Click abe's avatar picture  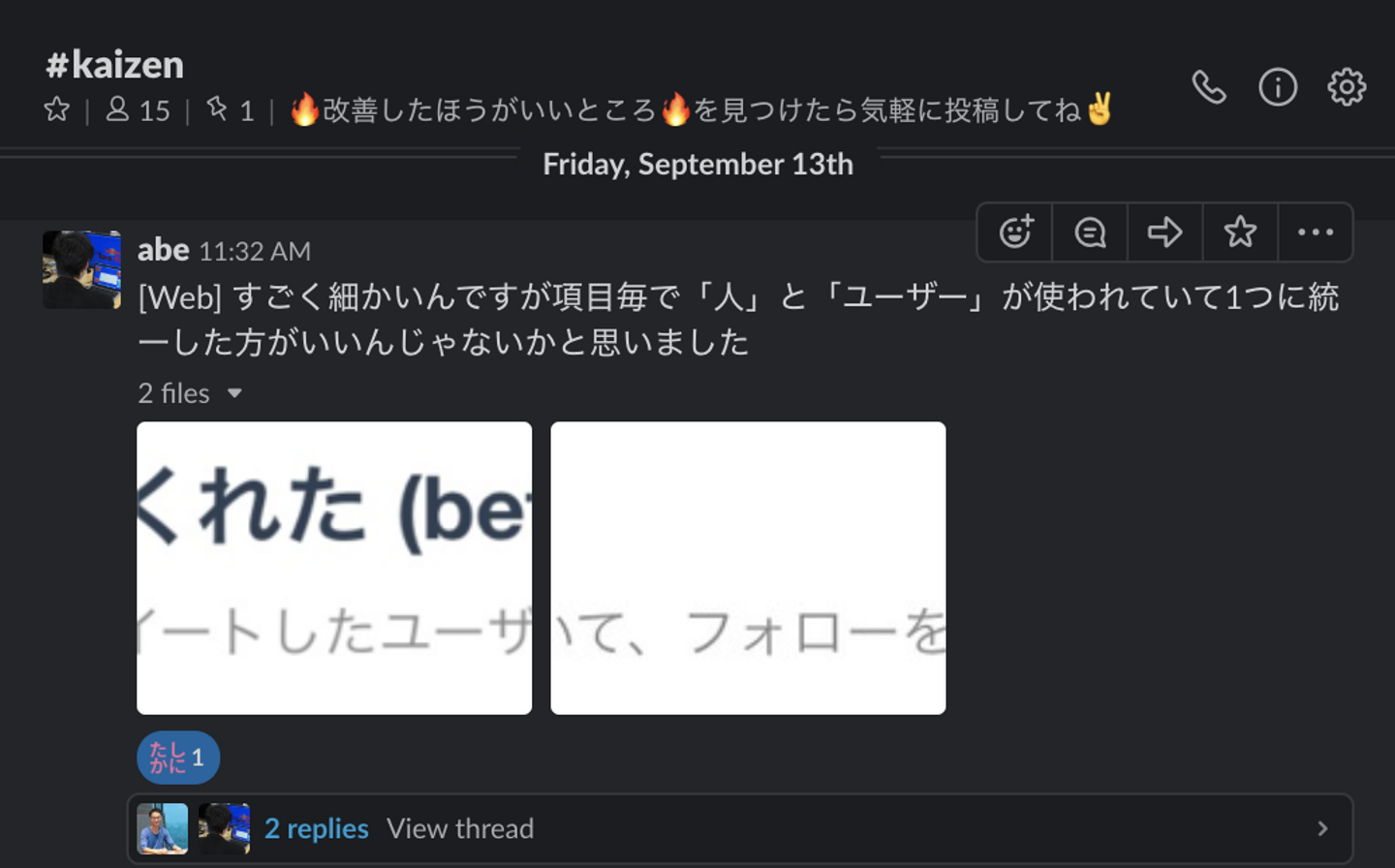tap(81, 269)
